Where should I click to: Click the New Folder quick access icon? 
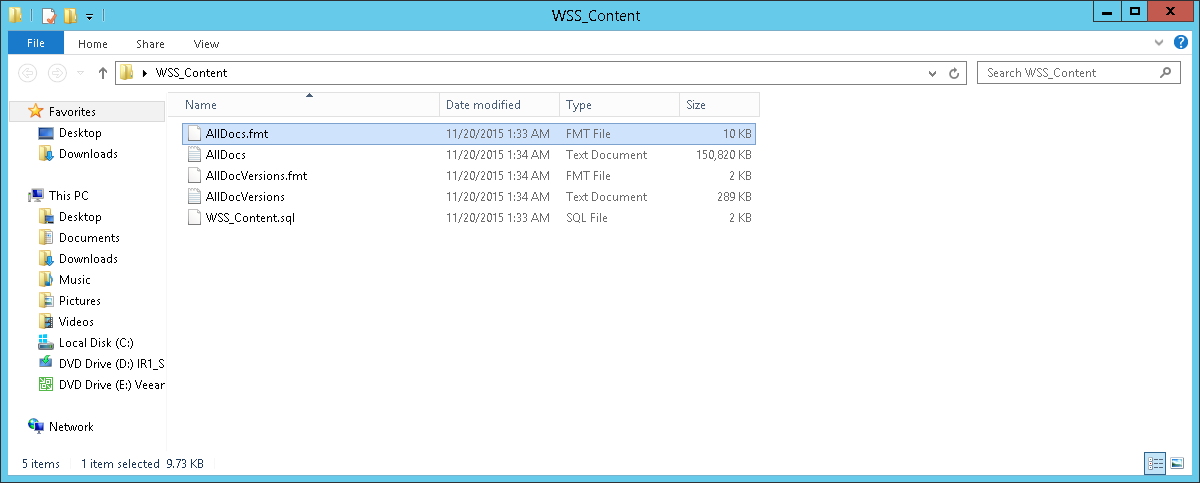[x=69, y=15]
